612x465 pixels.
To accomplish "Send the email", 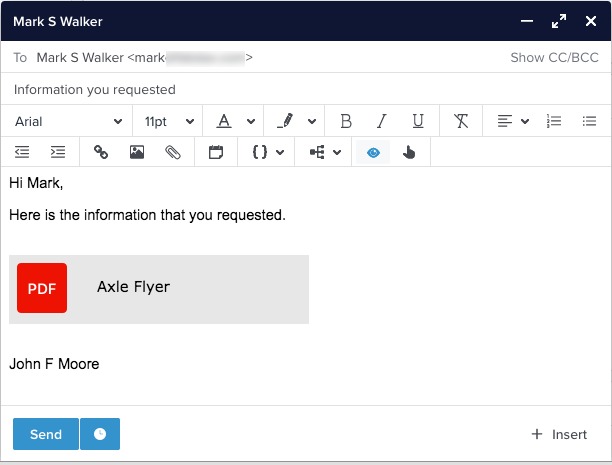I will [x=46, y=434].
